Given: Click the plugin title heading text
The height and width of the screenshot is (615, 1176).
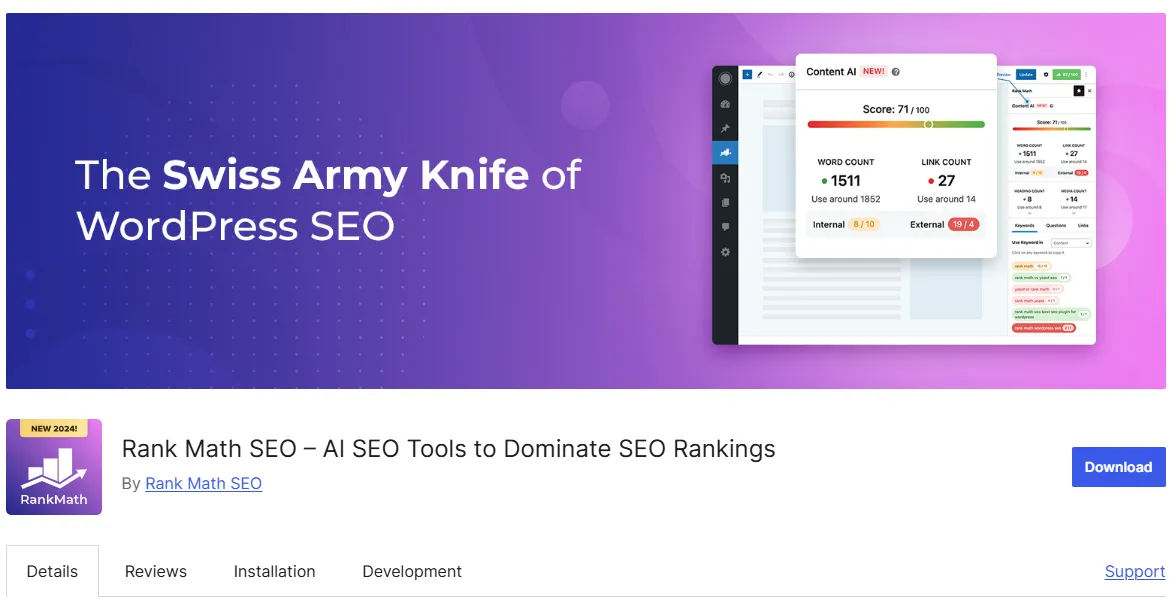Looking at the screenshot, I should [448, 448].
